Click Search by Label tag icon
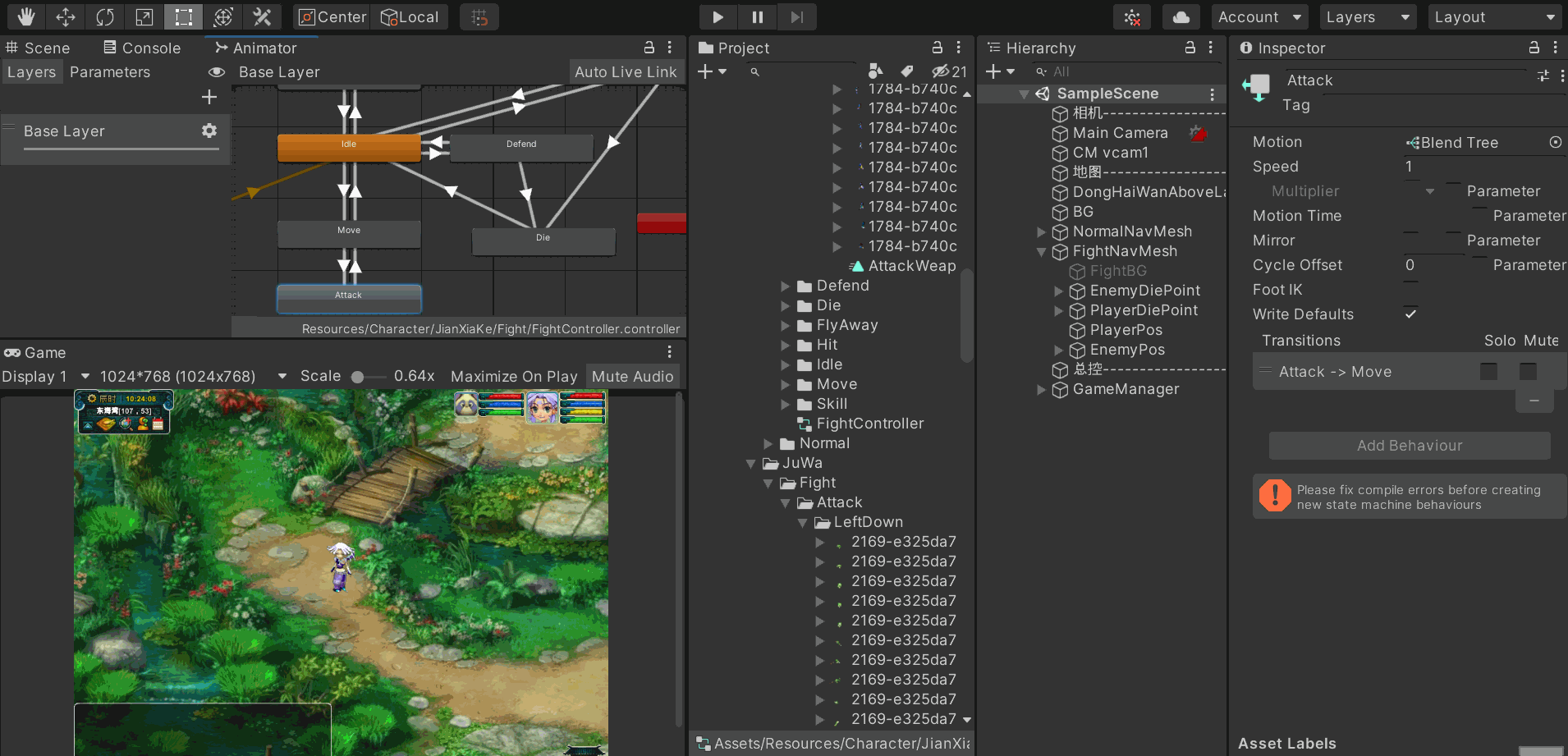Screen dimensions: 1568x756 tap(907, 71)
